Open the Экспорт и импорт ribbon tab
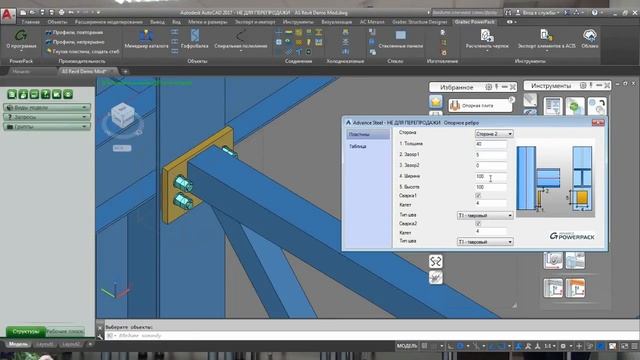Screen dimensions: 640x360 pyautogui.click(x=255, y=22)
